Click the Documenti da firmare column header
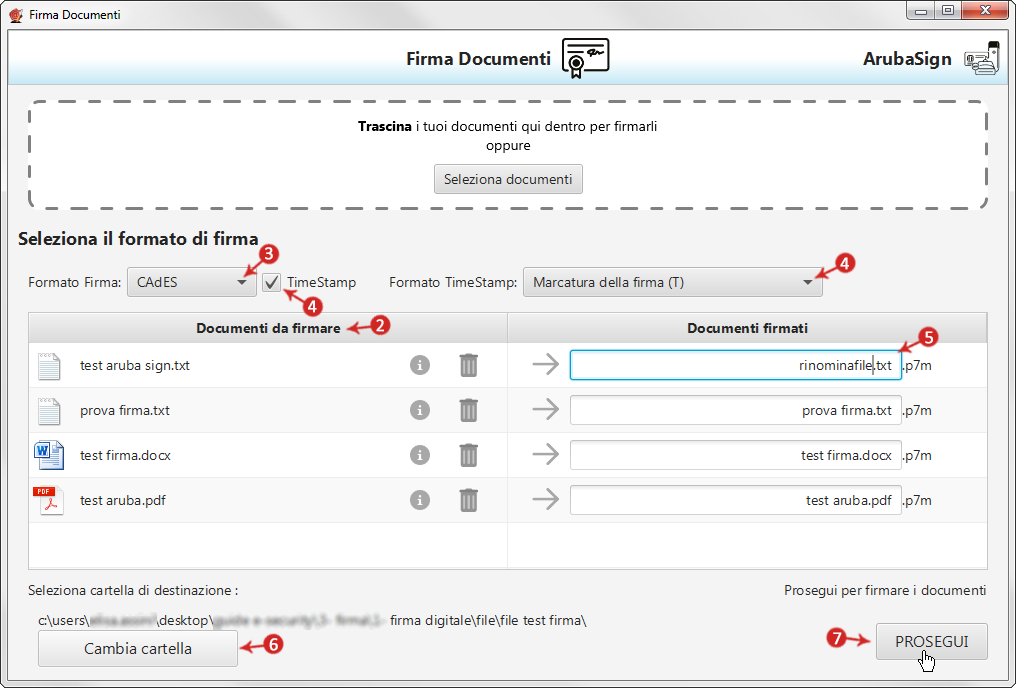1016x688 pixels. tap(268, 328)
